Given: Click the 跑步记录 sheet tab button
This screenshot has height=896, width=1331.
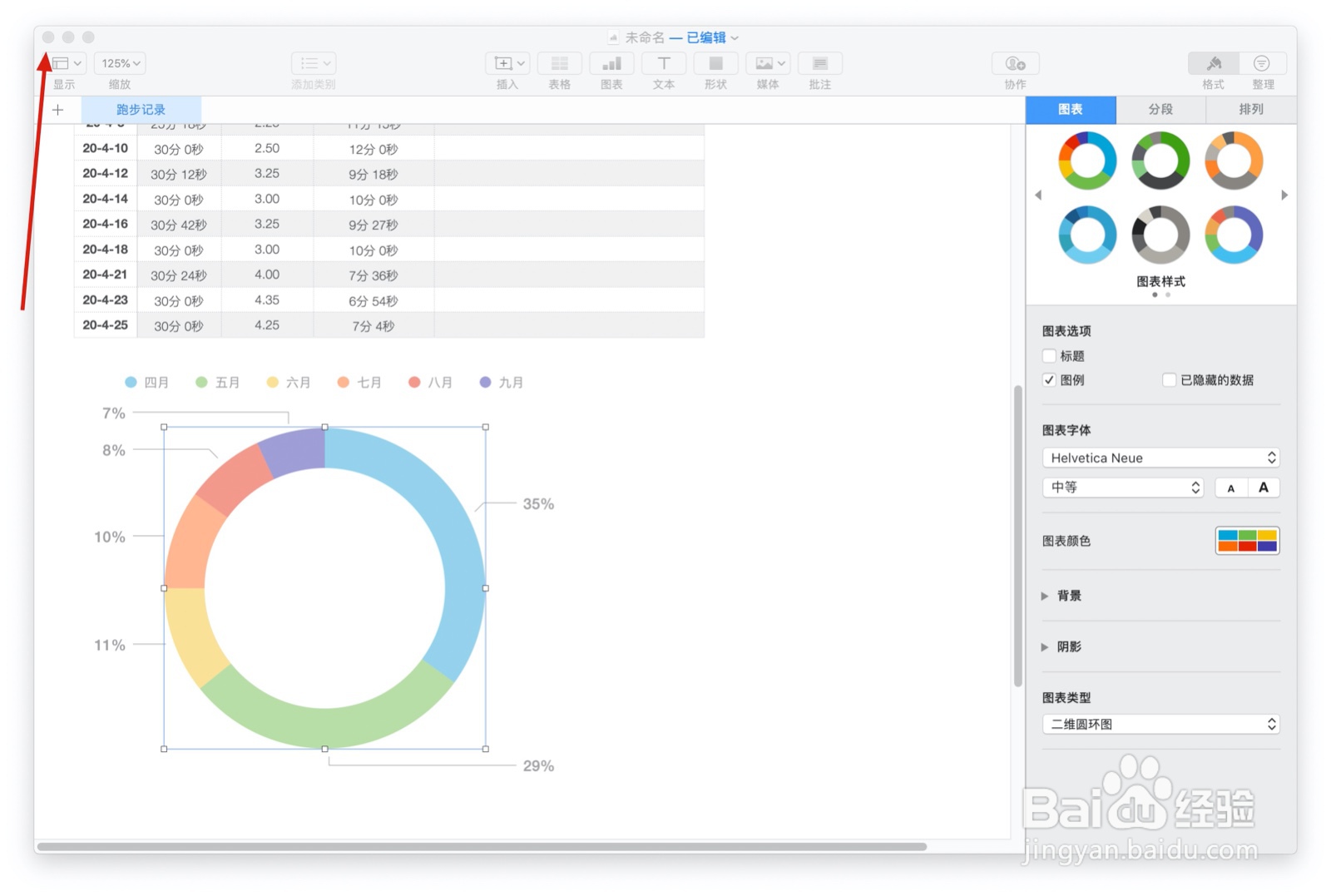Looking at the screenshot, I should (x=140, y=109).
